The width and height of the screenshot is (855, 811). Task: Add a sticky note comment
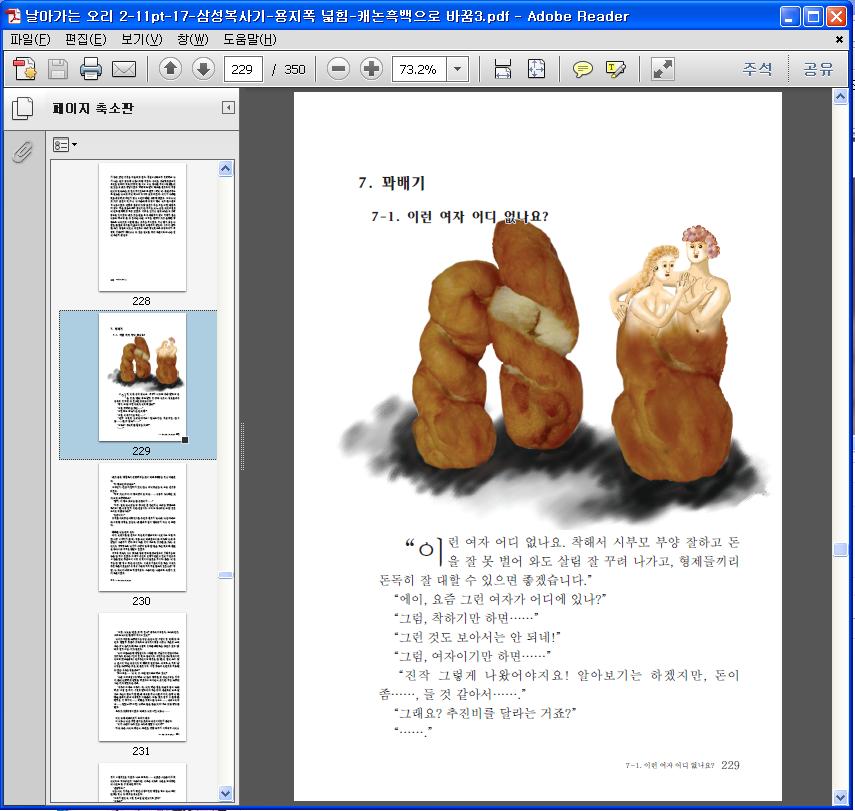(582, 69)
